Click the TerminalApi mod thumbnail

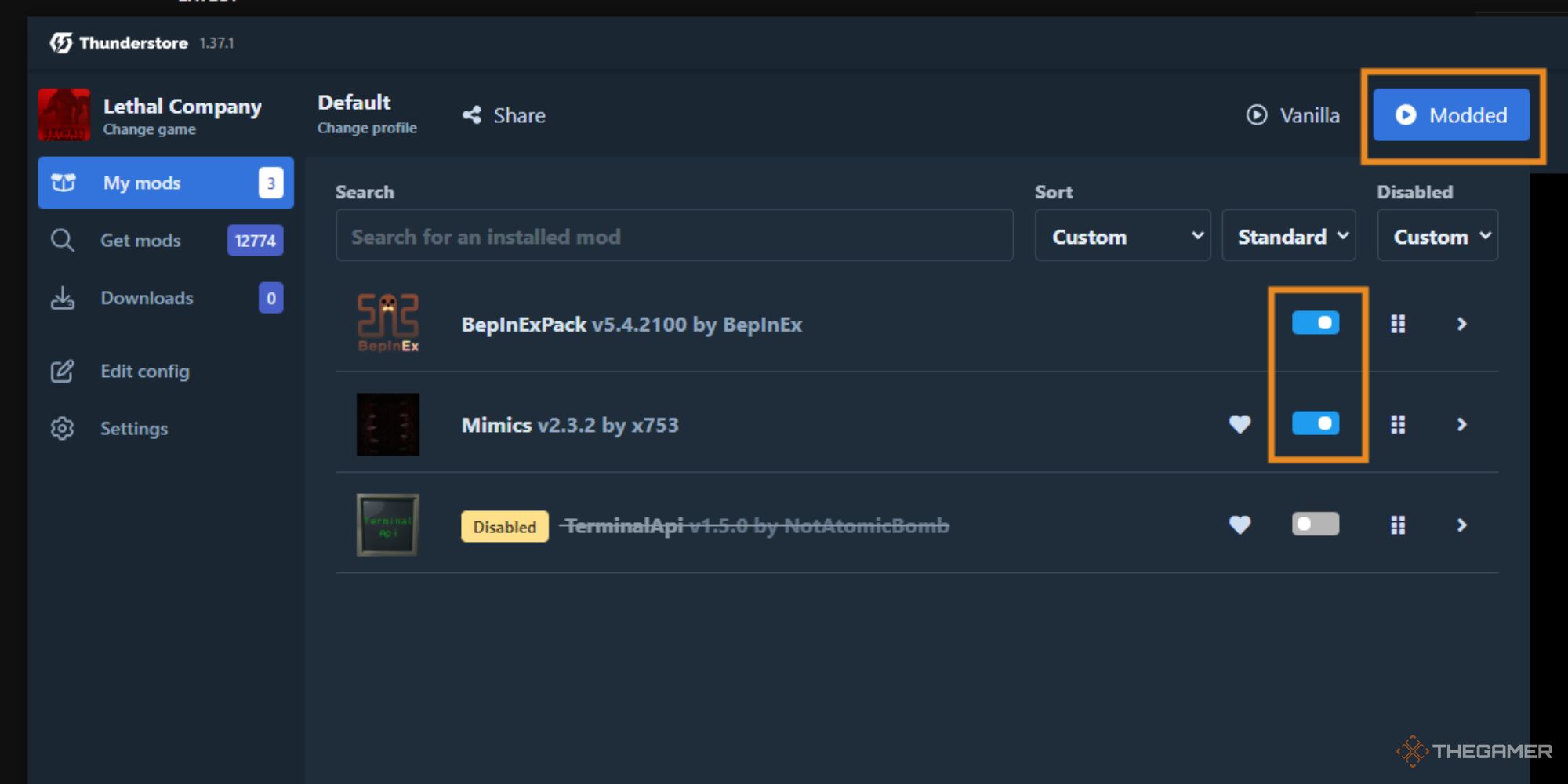(x=388, y=524)
